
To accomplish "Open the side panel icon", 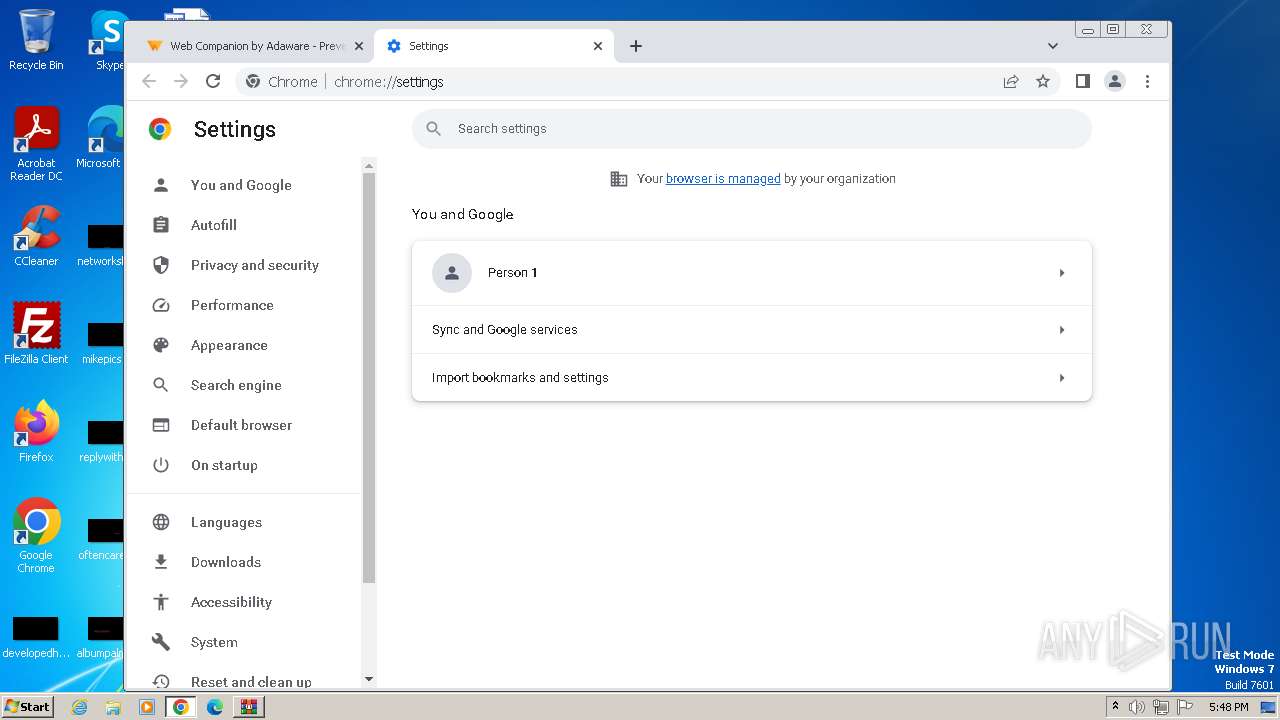I will click(1082, 82).
